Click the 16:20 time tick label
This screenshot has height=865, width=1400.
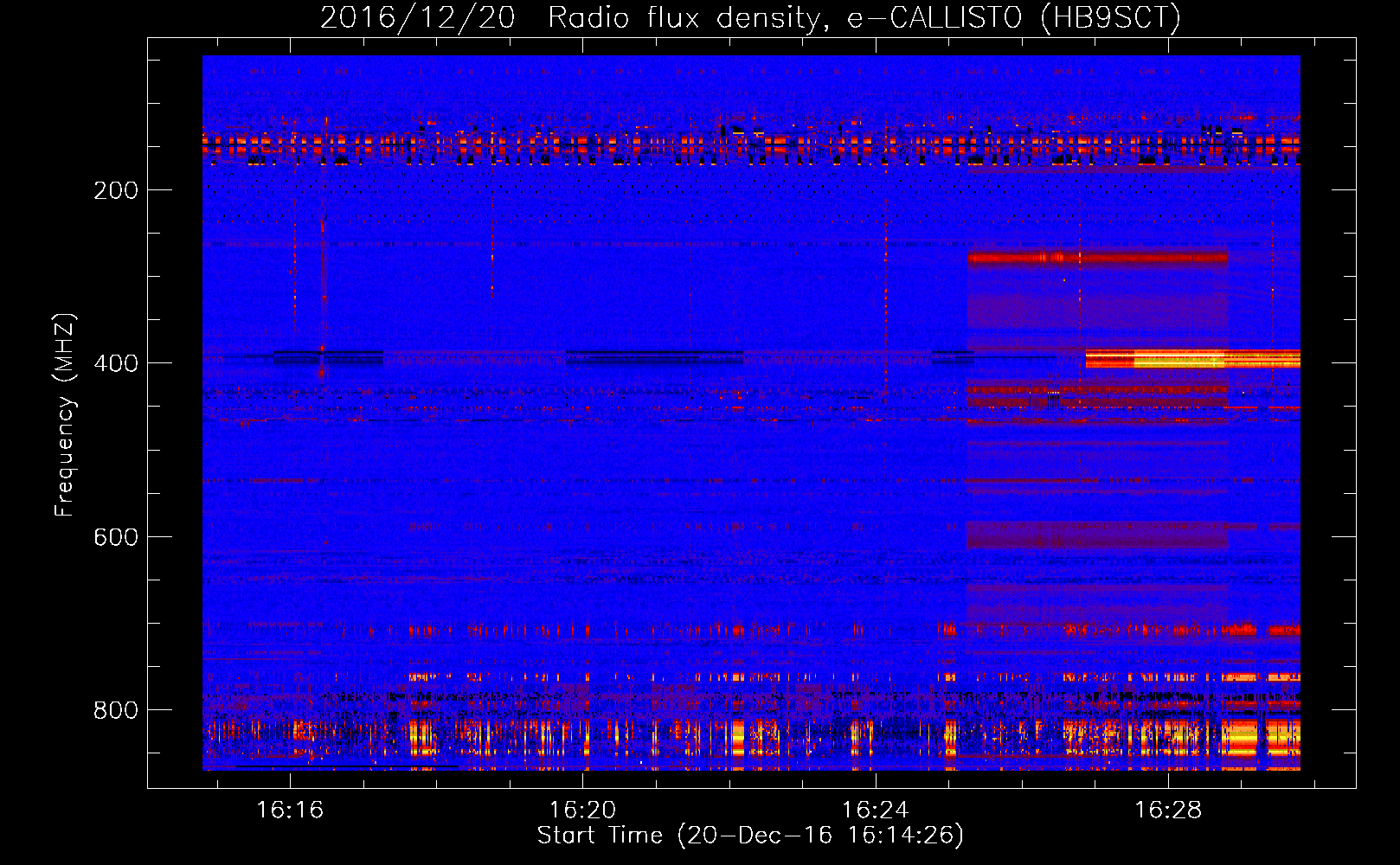point(582,810)
